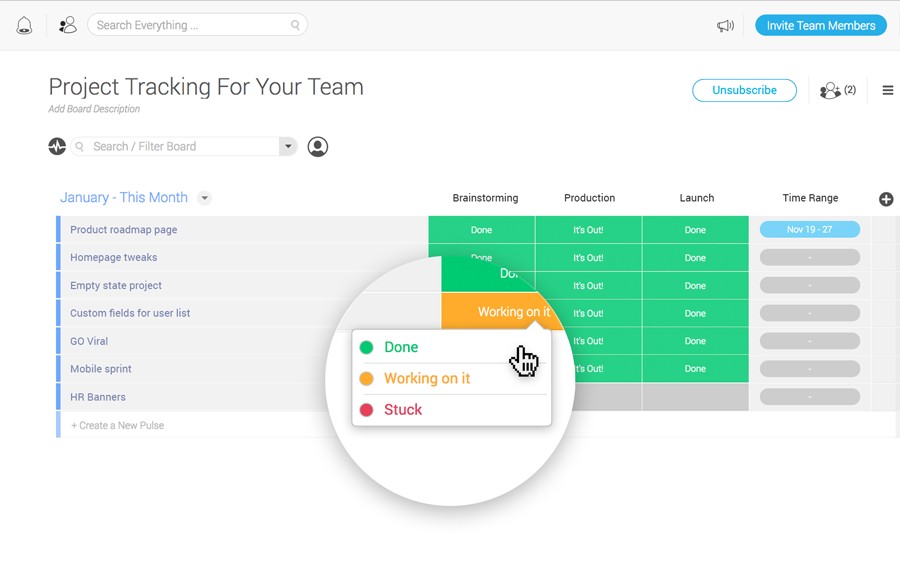This screenshot has height=563, width=900.
Task: Focus the Search Everything field
Action: (x=197, y=25)
